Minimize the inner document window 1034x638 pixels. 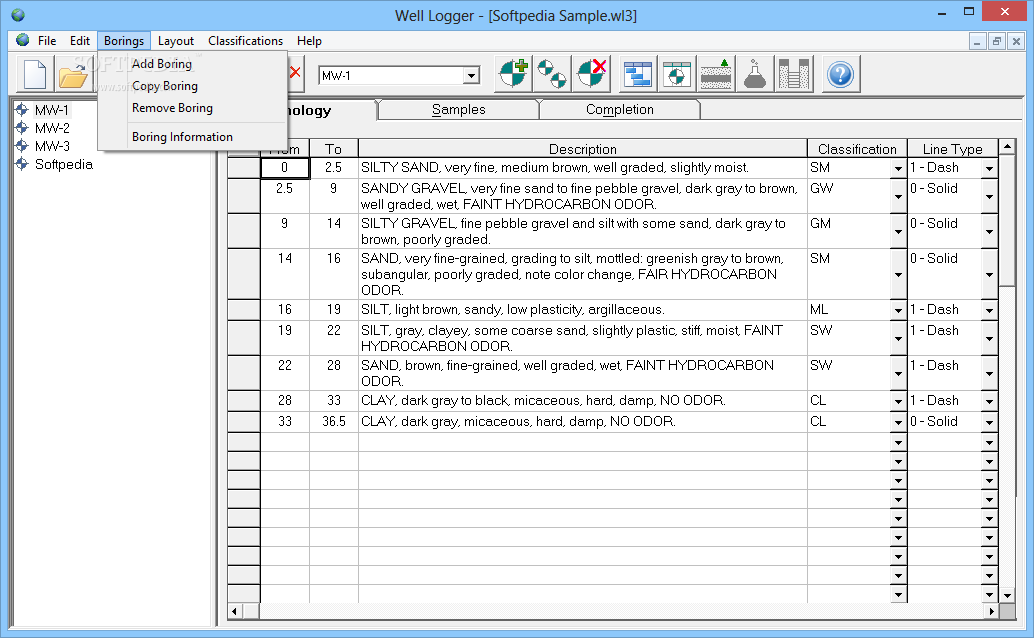pyautogui.click(x=977, y=41)
